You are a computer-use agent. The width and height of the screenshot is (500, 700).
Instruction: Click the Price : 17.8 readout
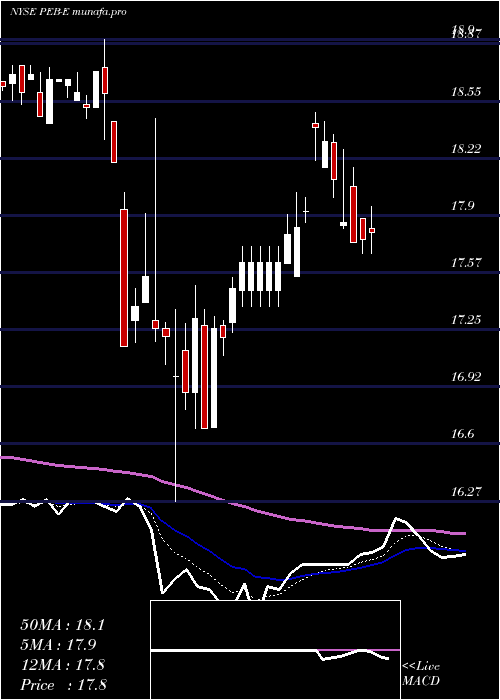[62, 685]
